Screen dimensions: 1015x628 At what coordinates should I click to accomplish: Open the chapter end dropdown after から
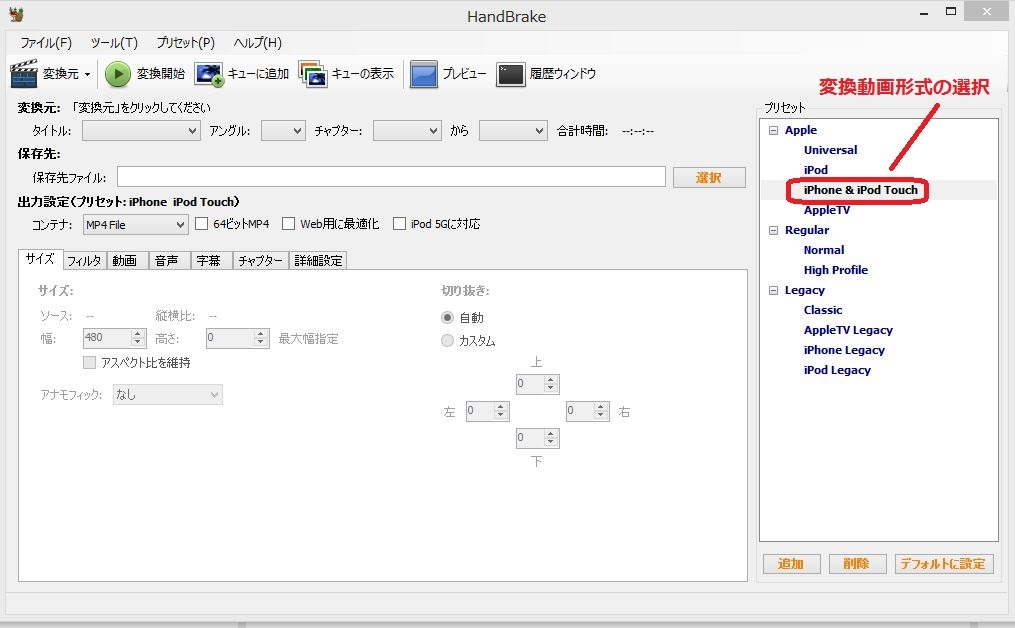tap(513, 131)
